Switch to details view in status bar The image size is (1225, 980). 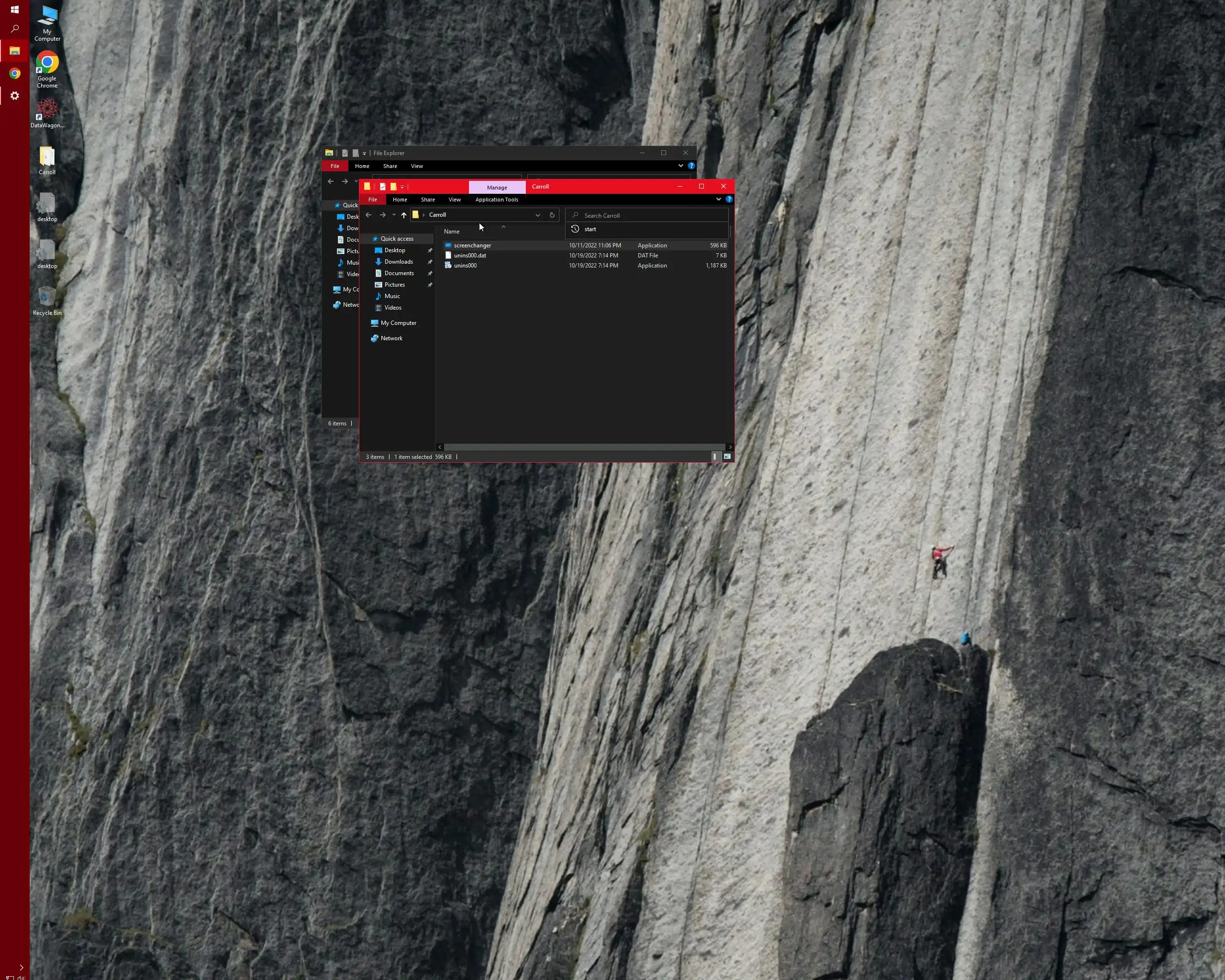pos(715,456)
